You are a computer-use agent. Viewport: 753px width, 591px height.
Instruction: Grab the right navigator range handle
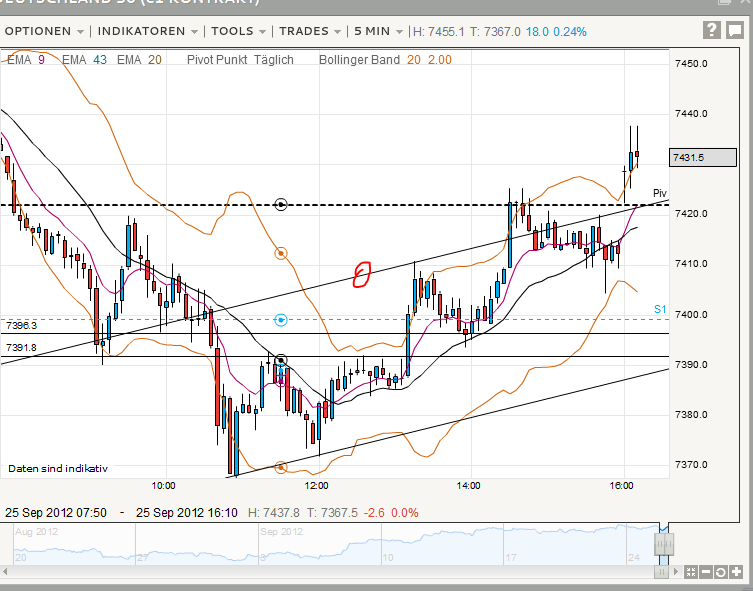pyautogui.click(x=668, y=545)
